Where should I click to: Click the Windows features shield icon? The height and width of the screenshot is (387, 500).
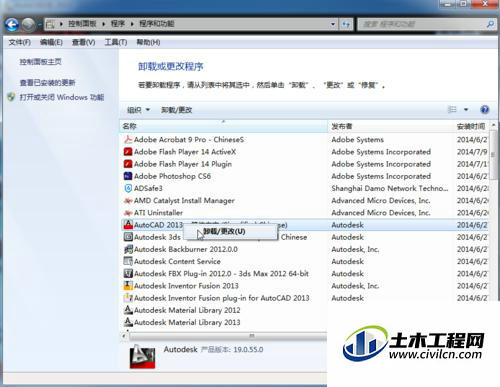(x=11, y=97)
